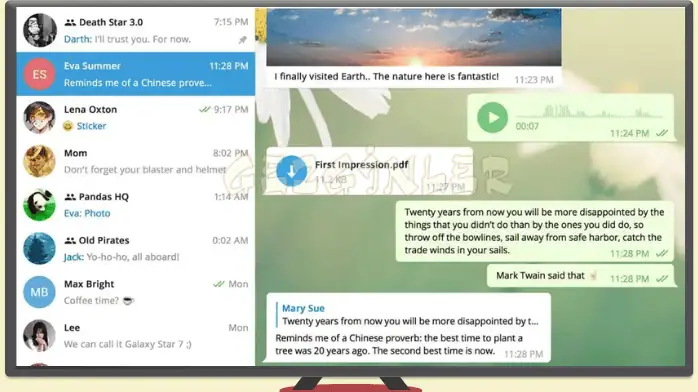Click the read checkmarks on Max Bright's row
Image resolution: width=698 pixels, height=392 pixels.
(219, 284)
